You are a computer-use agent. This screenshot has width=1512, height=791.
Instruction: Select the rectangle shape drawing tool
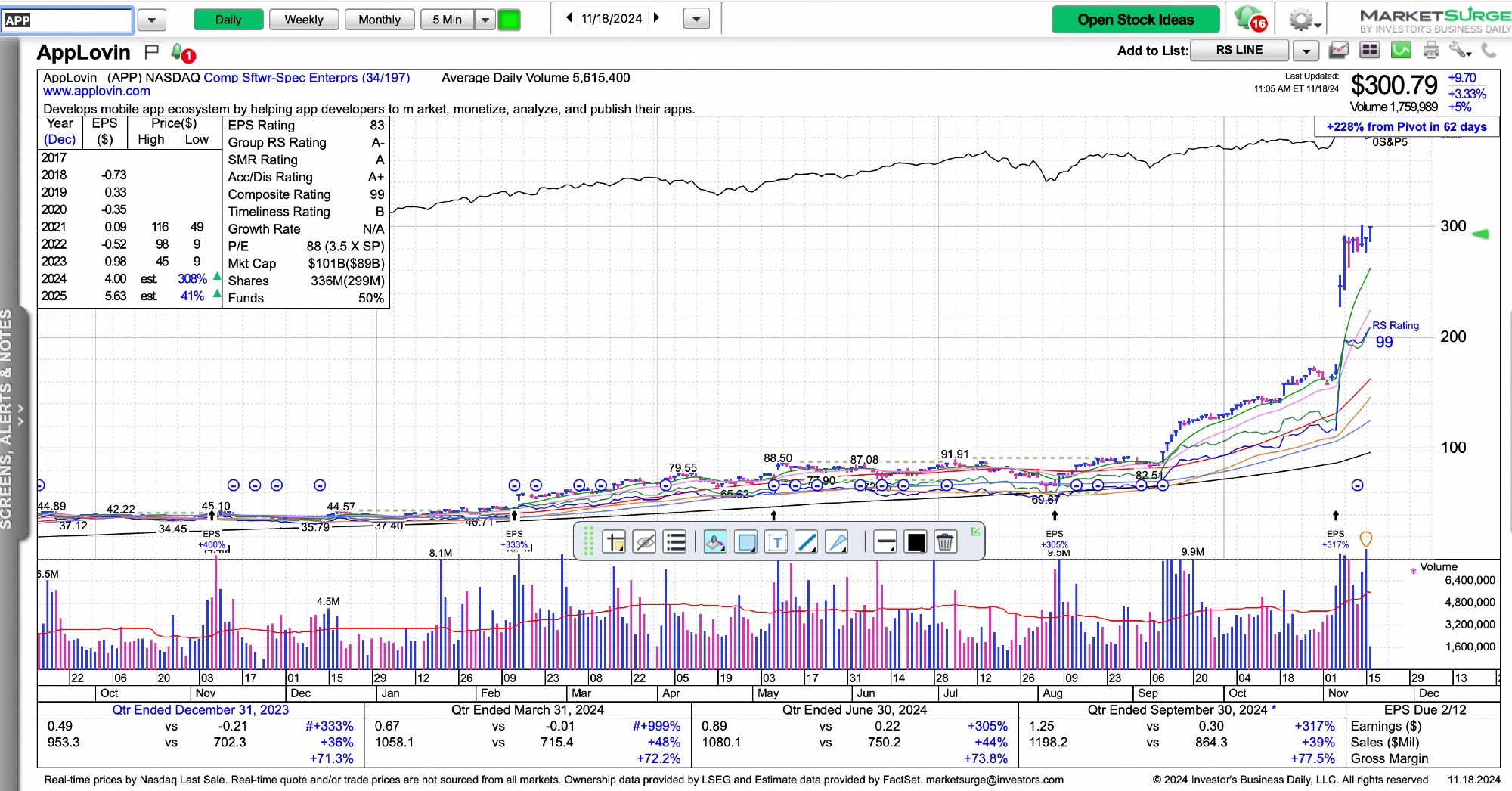pyautogui.click(x=746, y=541)
